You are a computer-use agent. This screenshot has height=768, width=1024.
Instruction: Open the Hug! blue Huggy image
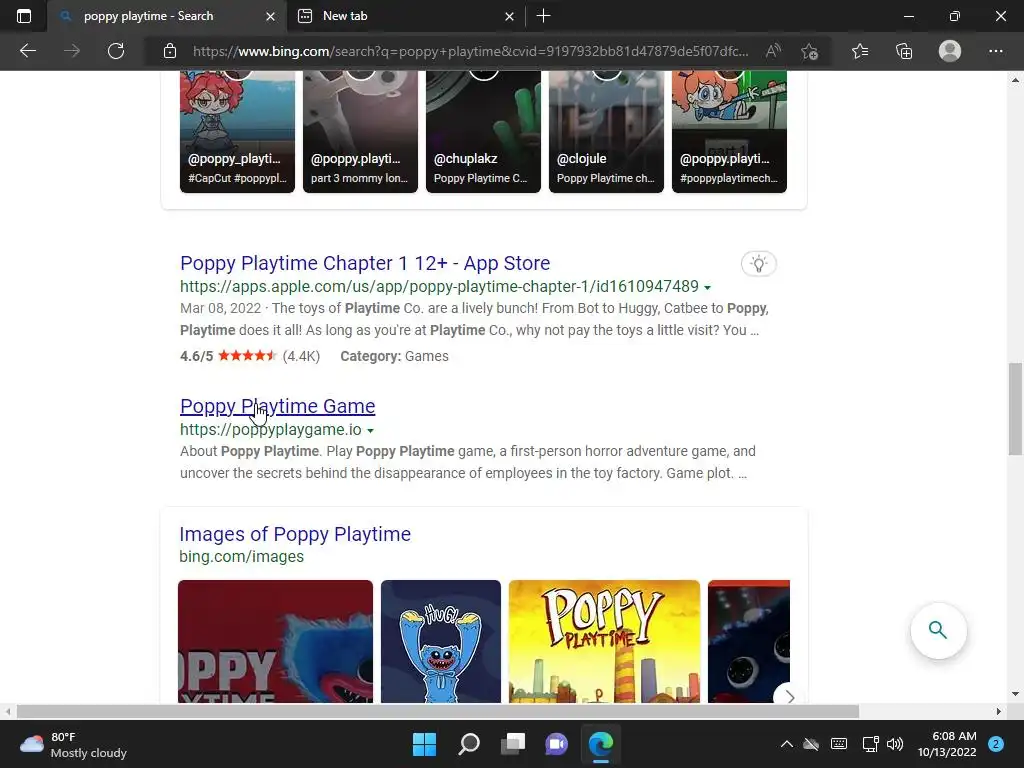(x=441, y=641)
